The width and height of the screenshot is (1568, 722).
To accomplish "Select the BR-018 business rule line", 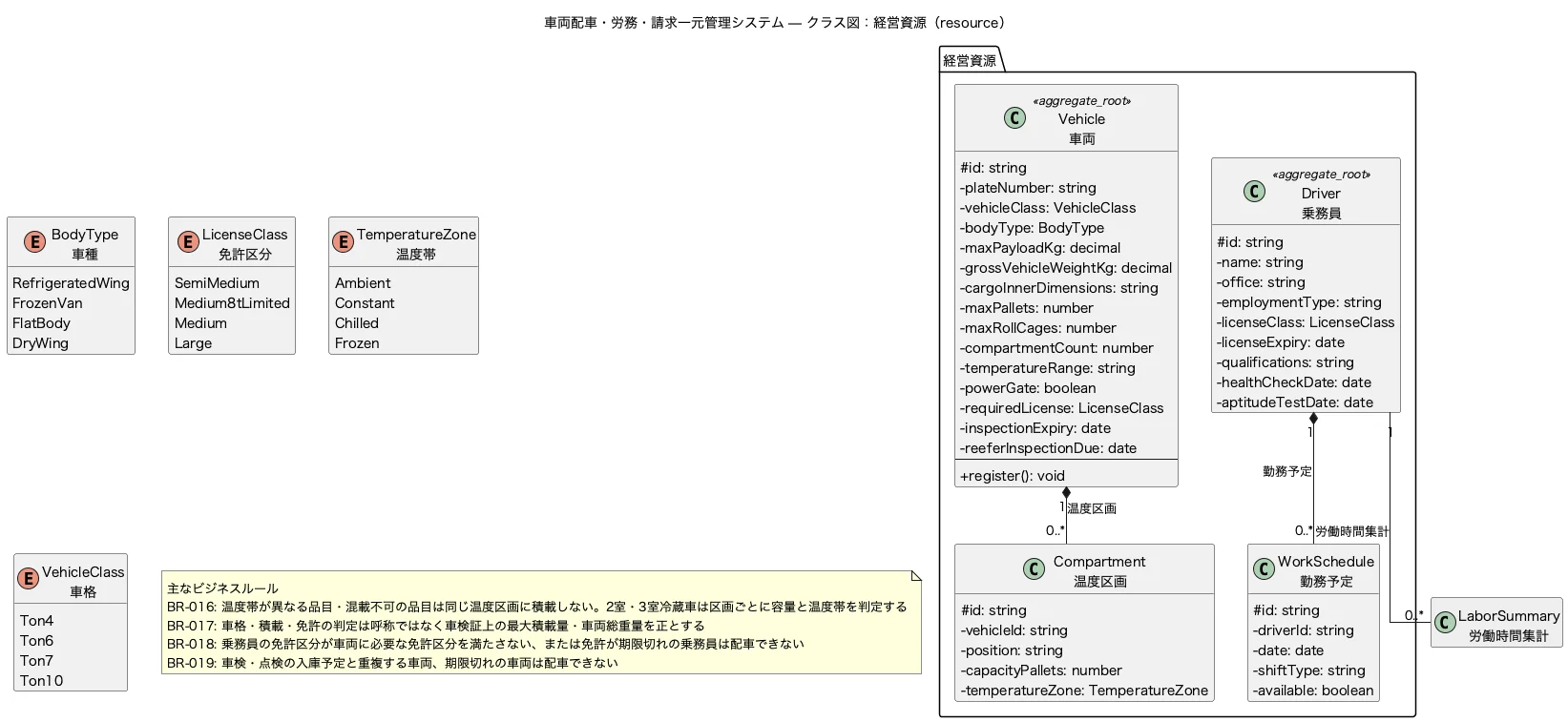I will point(486,644).
